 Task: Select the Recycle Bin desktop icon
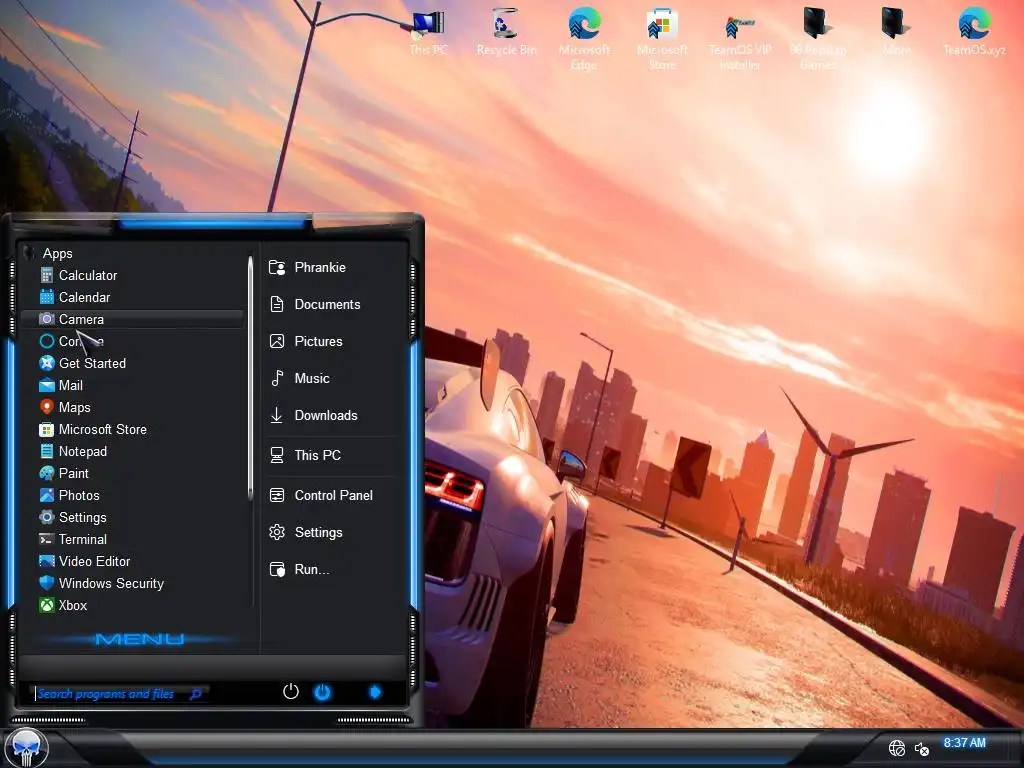pos(506,33)
